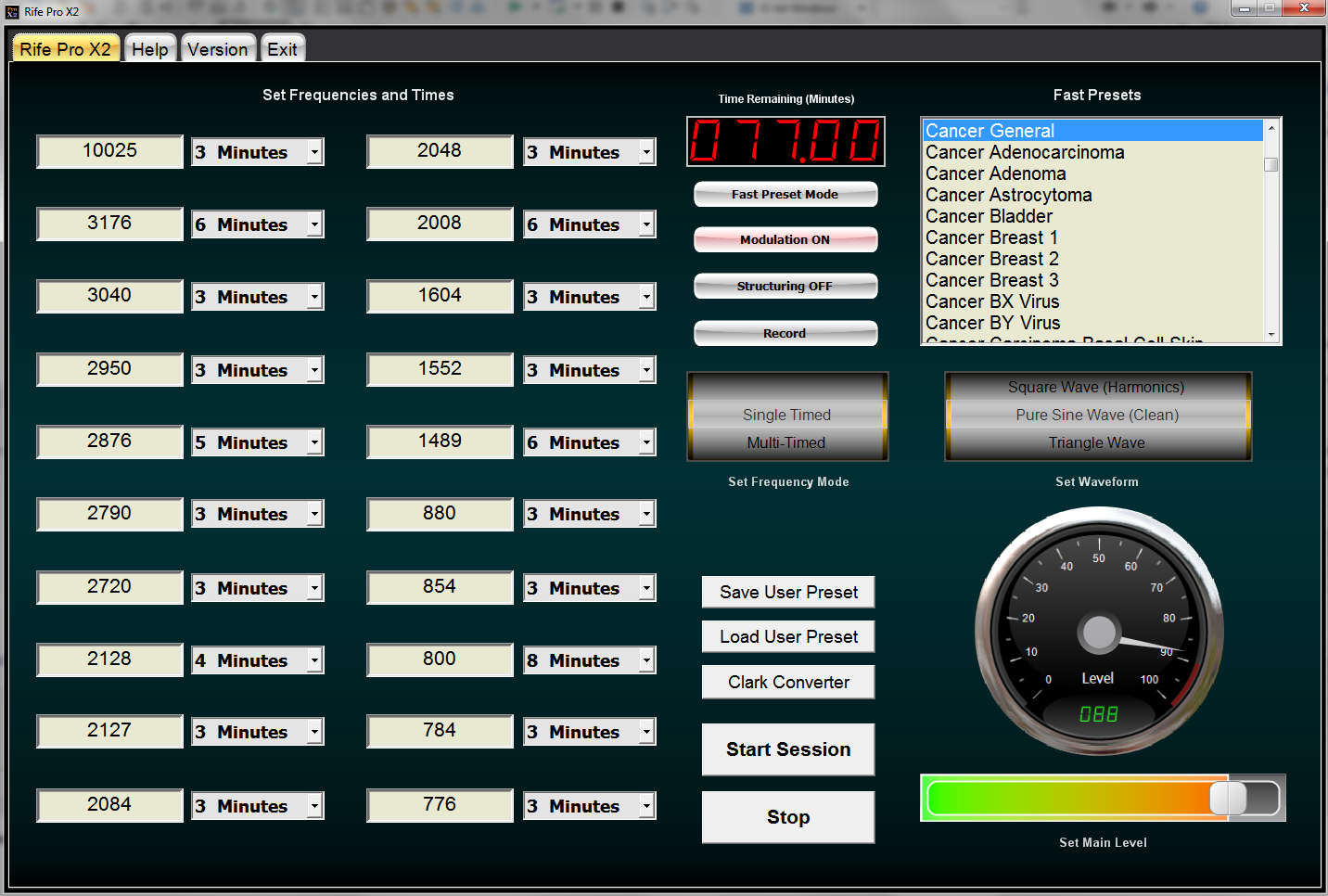Image resolution: width=1328 pixels, height=896 pixels.
Task: Click the frequency field containing 2048
Action: (440, 151)
